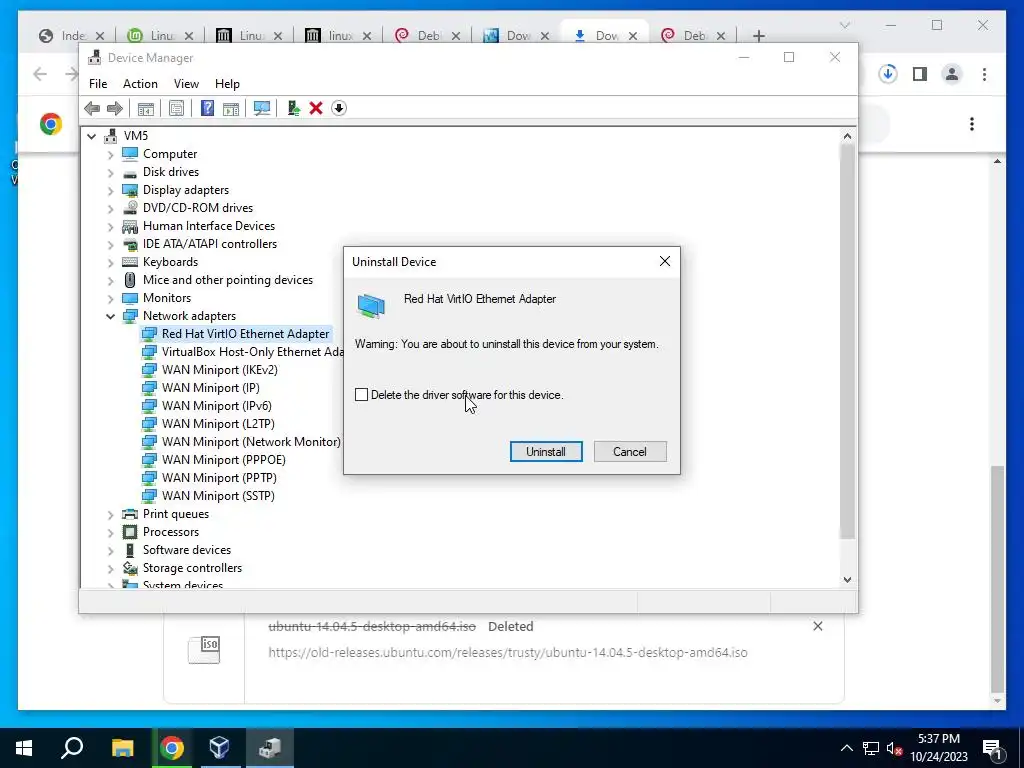Click the Chrome profile avatar icon
1024x768 pixels.
pos(952,74)
